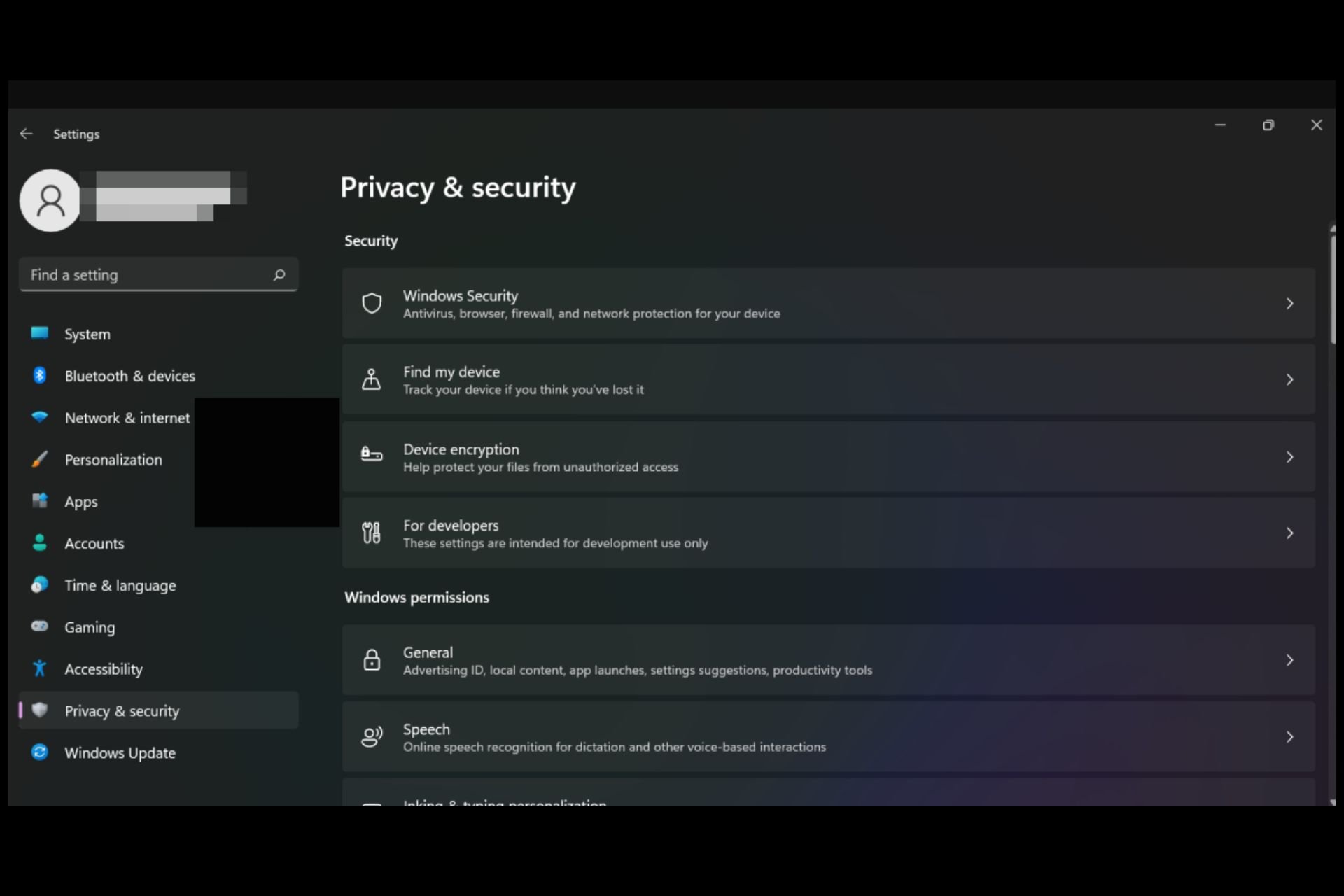Screen dimensions: 1344x896
Task: Click the user profile avatar
Action: click(50, 200)
